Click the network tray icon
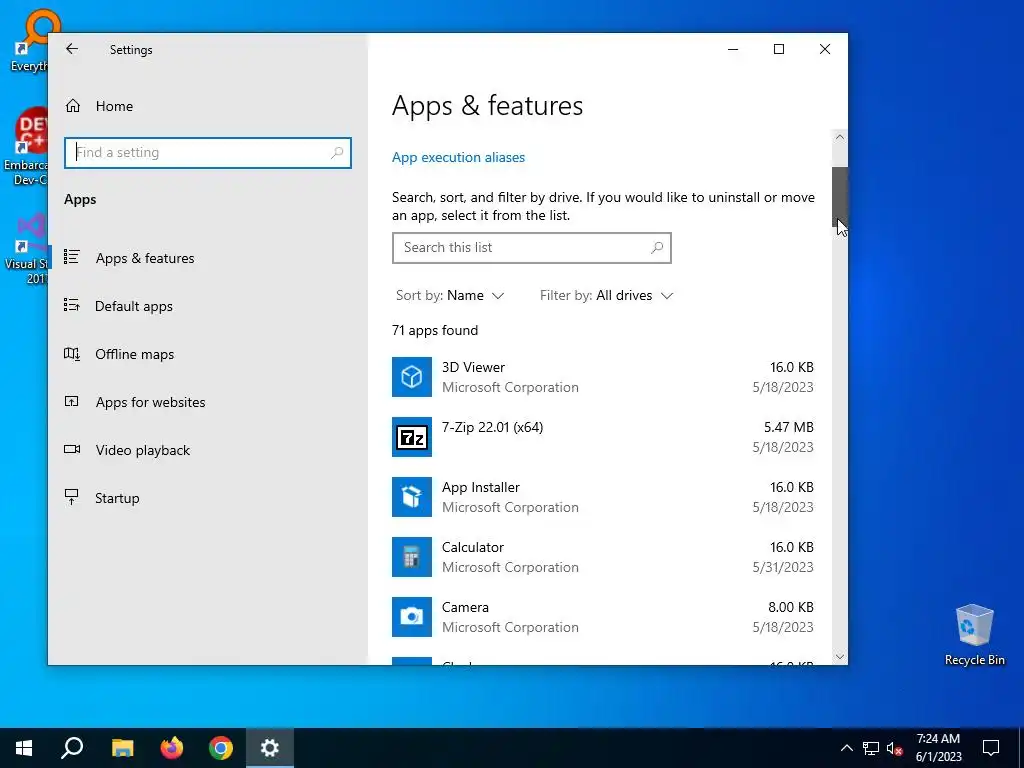 [871, 748]
